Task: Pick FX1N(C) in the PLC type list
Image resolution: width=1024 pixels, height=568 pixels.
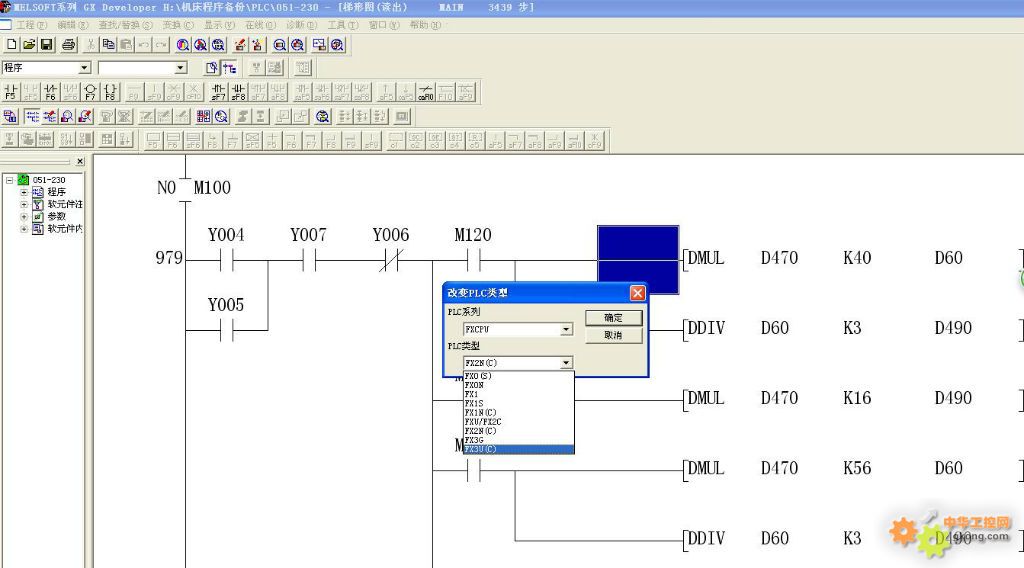Action: 519,413
